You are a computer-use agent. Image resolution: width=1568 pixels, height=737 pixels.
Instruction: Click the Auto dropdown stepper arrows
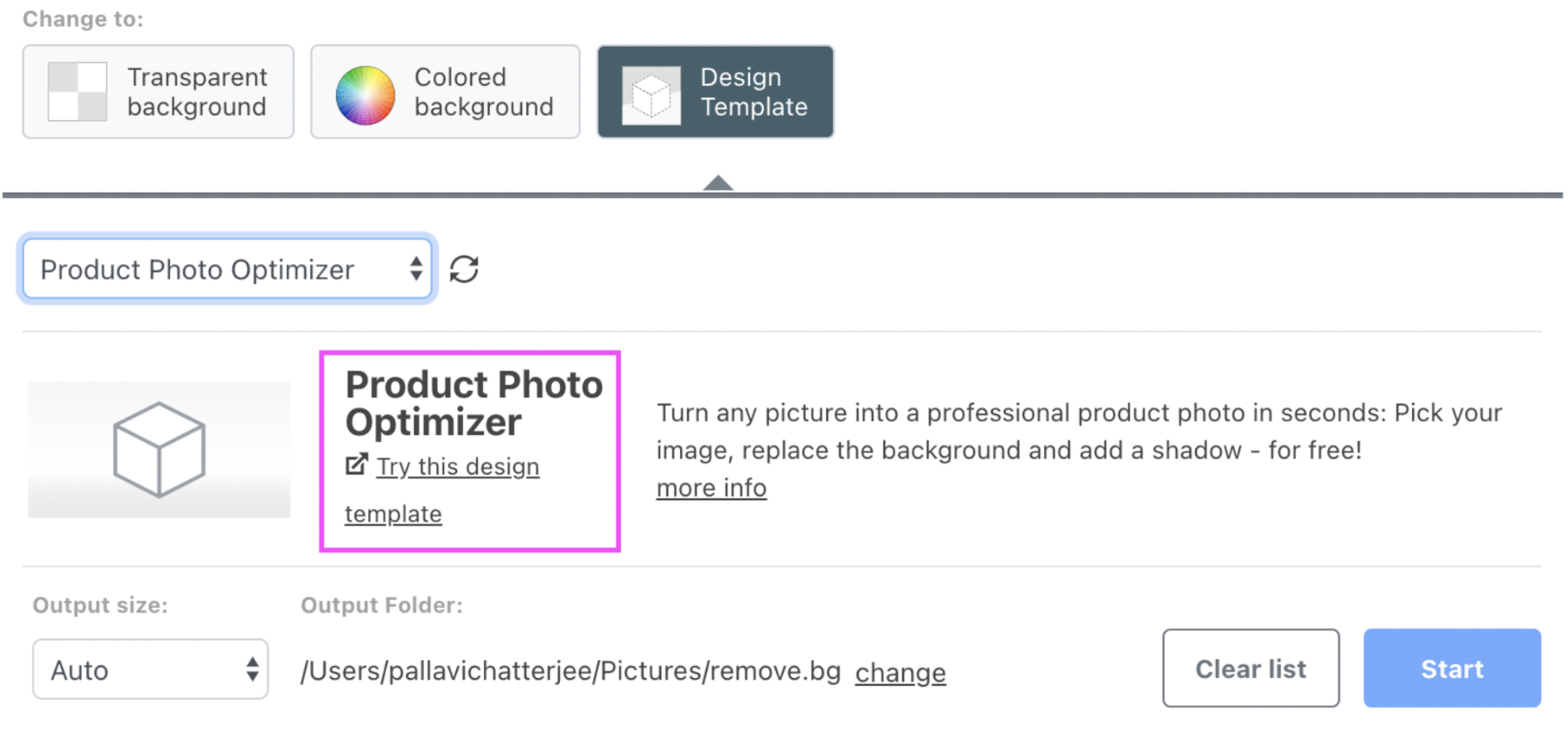tap(253, 669)
